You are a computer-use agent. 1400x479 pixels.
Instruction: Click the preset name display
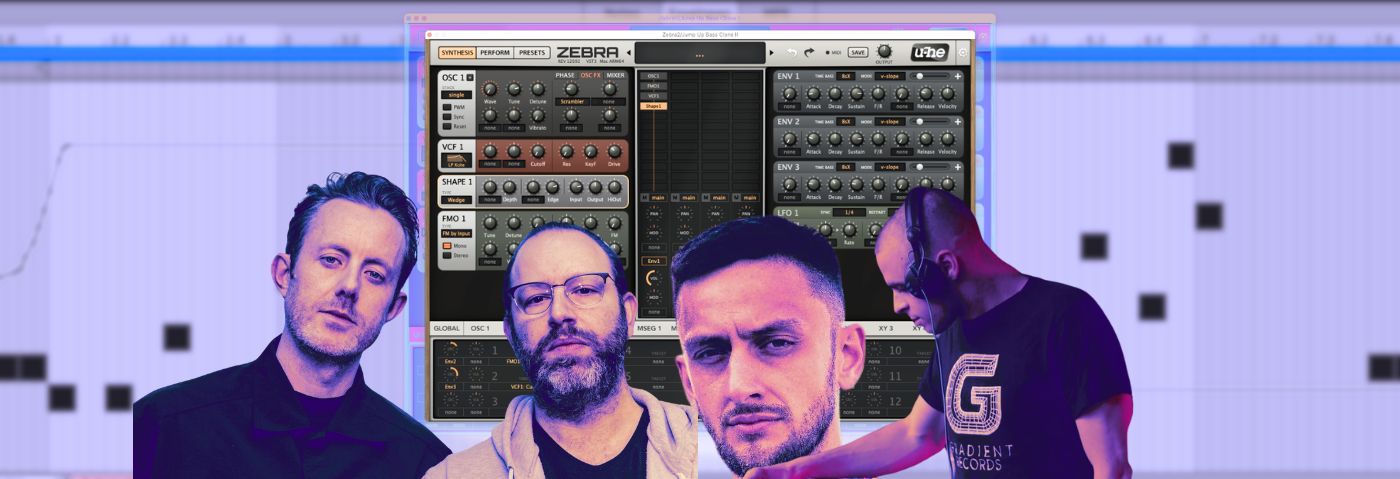(700, 53)
